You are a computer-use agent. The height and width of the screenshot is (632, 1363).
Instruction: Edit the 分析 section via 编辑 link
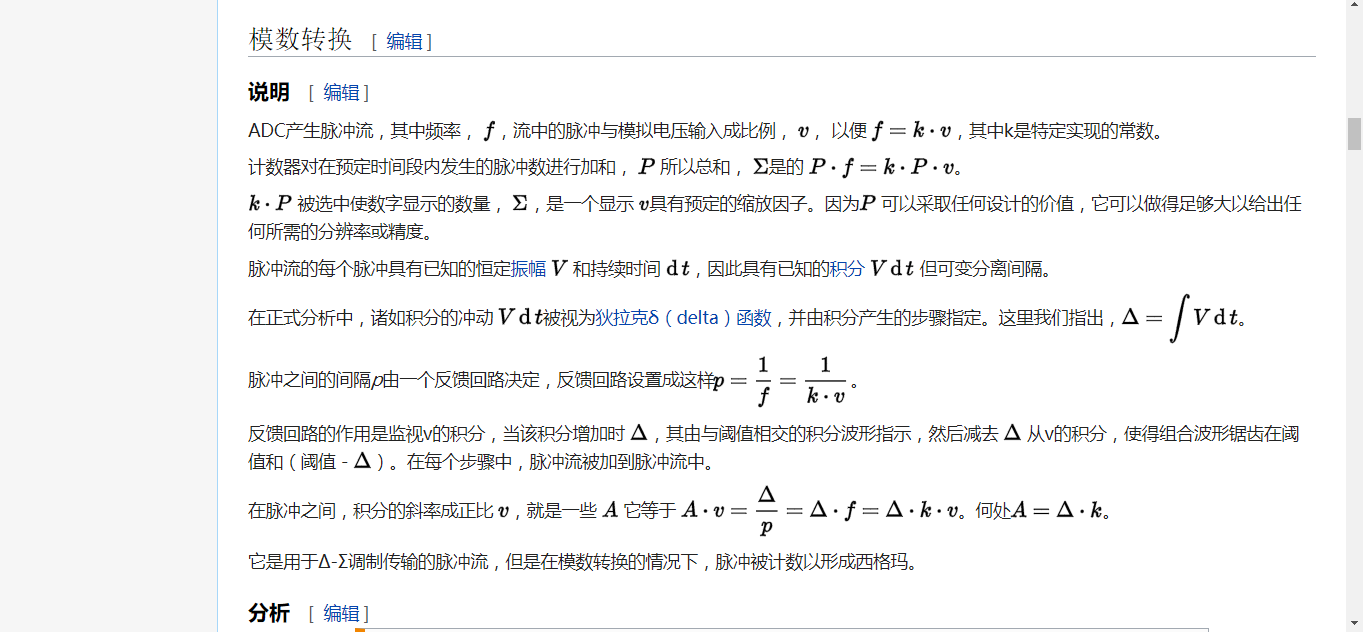click(341, 613)
